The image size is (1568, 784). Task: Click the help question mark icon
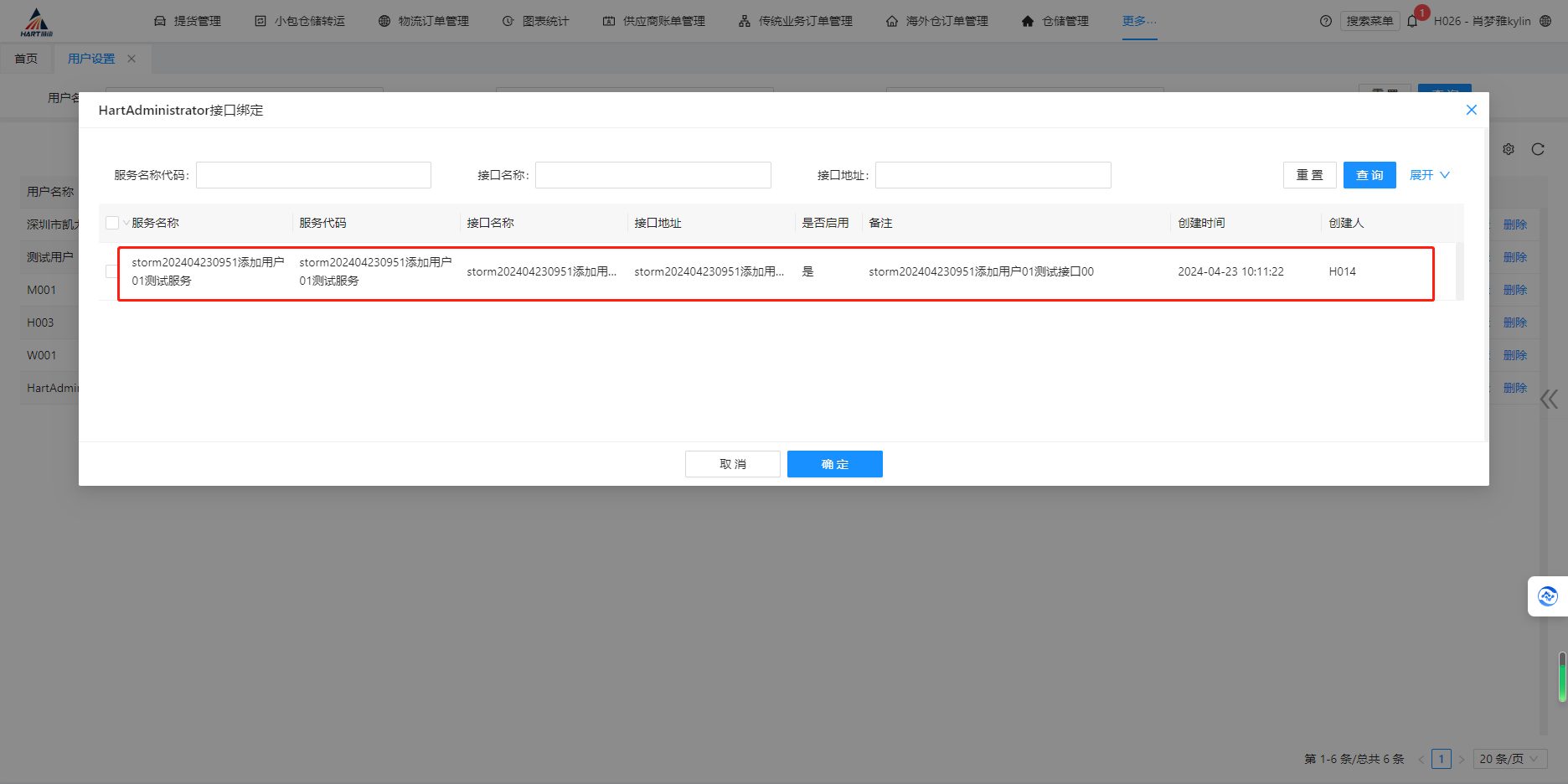[x=1325, y=21]
